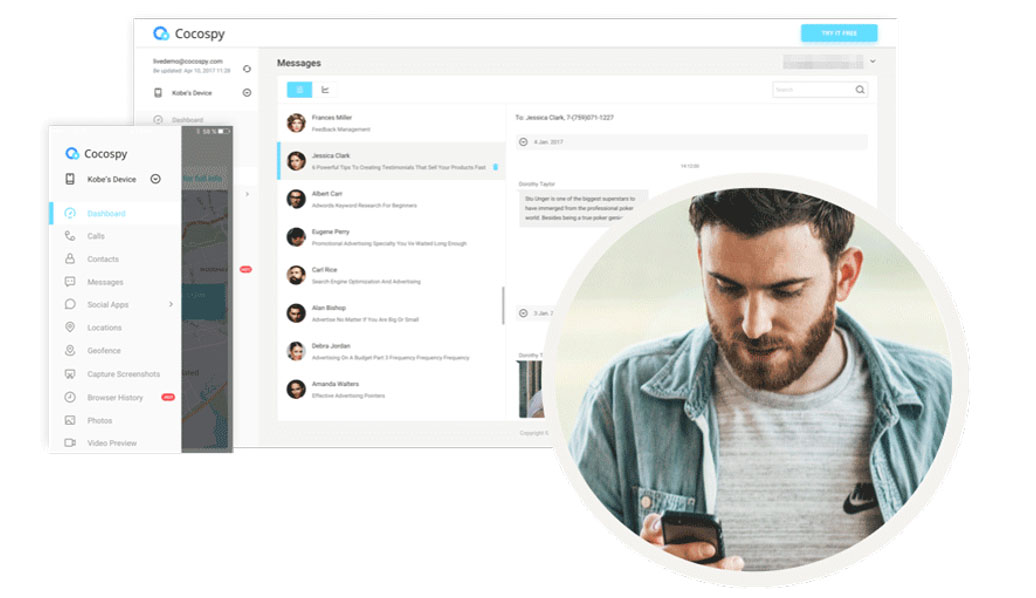Open Amanda Walters' conversation

click(x=392, y=389)
